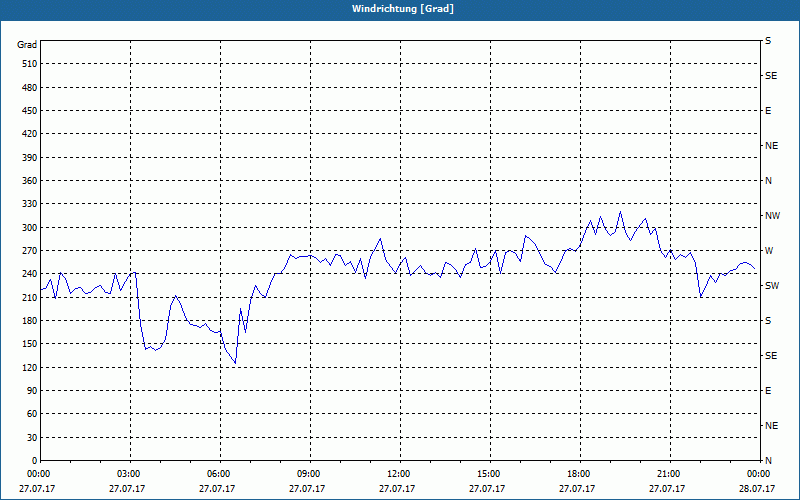
Task: Select the 150 axis value
Action: tap(30, 344)
